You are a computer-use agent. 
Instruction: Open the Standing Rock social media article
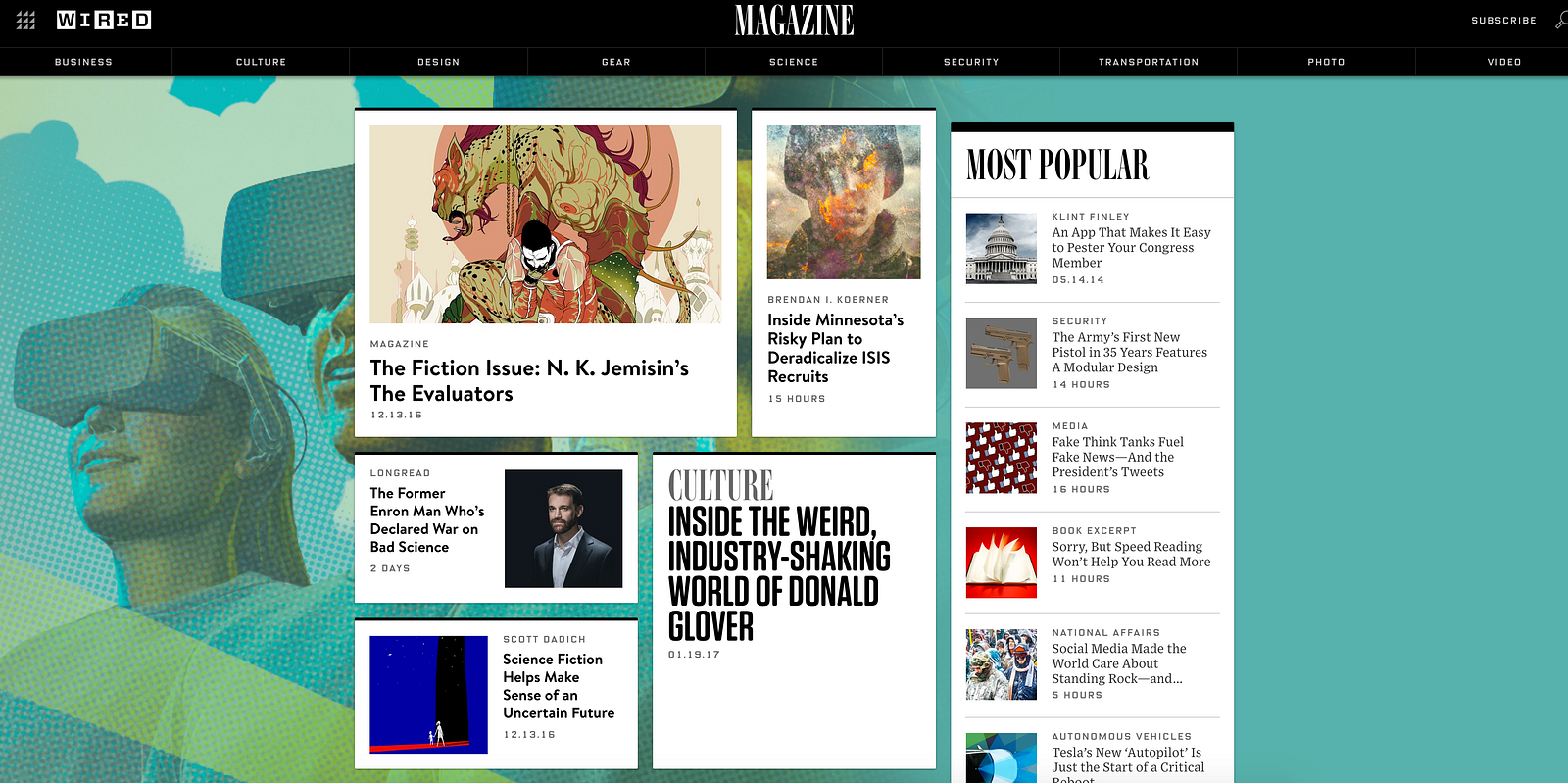pyautogui.click(x=1119, y=663)
